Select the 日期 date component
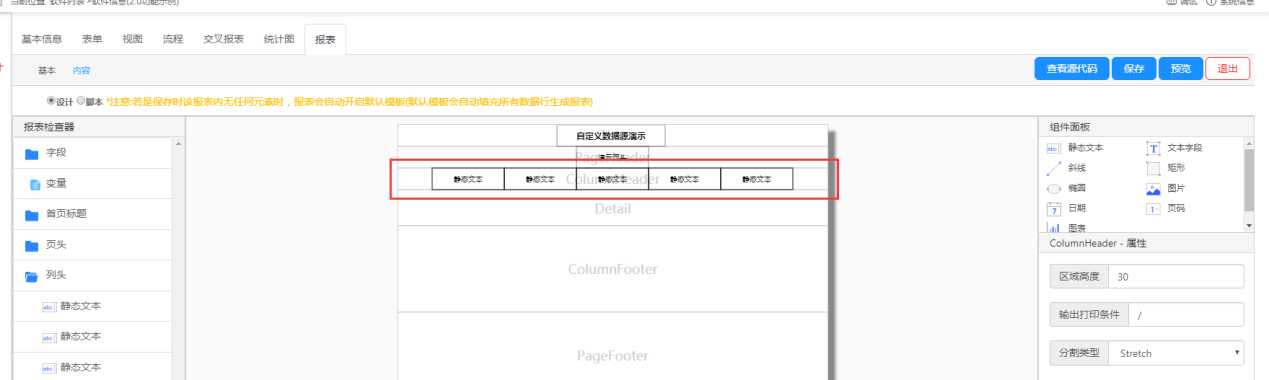1269x380 pixels. tap(1053, 209)
